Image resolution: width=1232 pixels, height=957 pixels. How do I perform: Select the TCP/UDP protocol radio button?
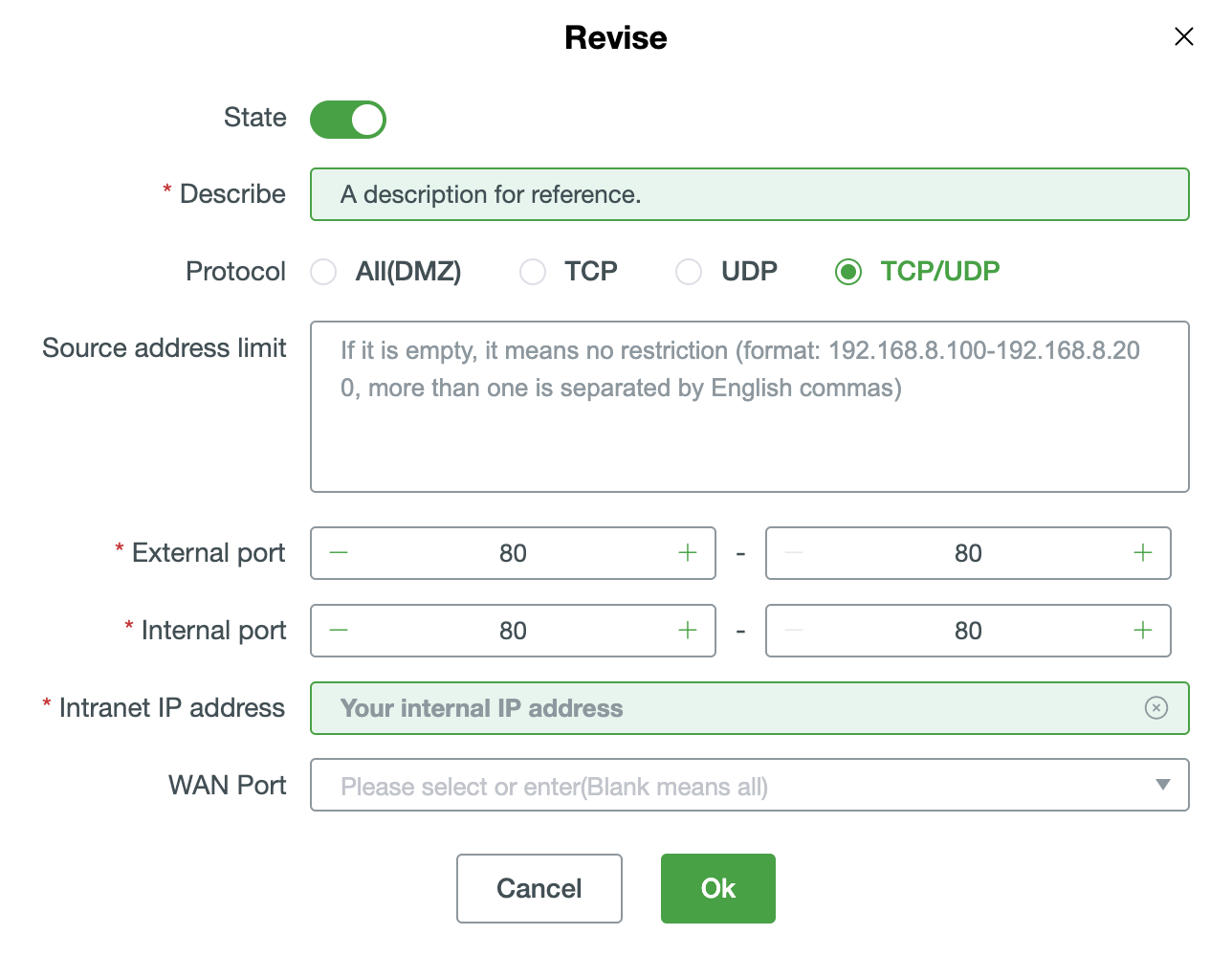(x=848, y=272)
